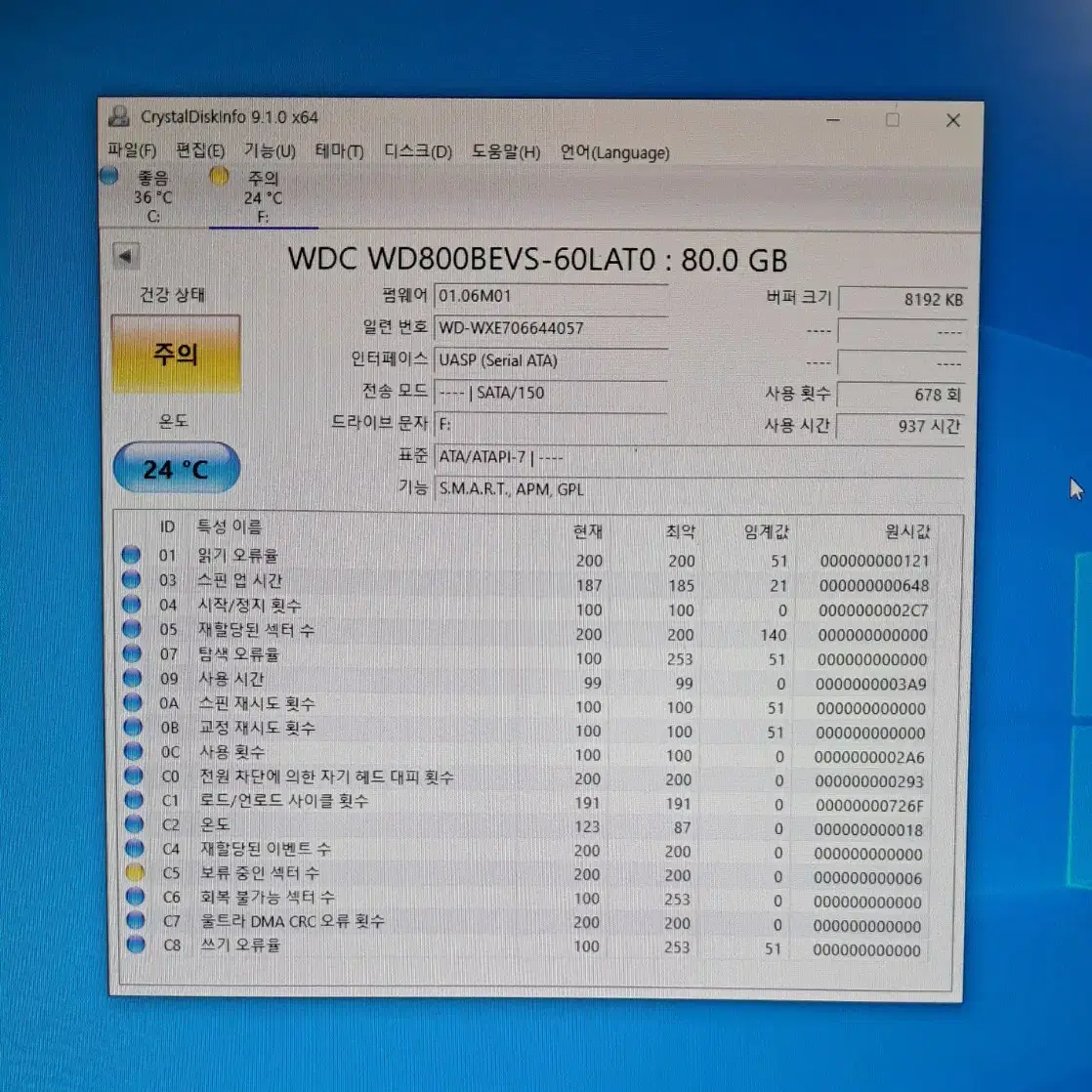Click the blue status circle for drive C:

pyautogui.click(x=109, y=176)
